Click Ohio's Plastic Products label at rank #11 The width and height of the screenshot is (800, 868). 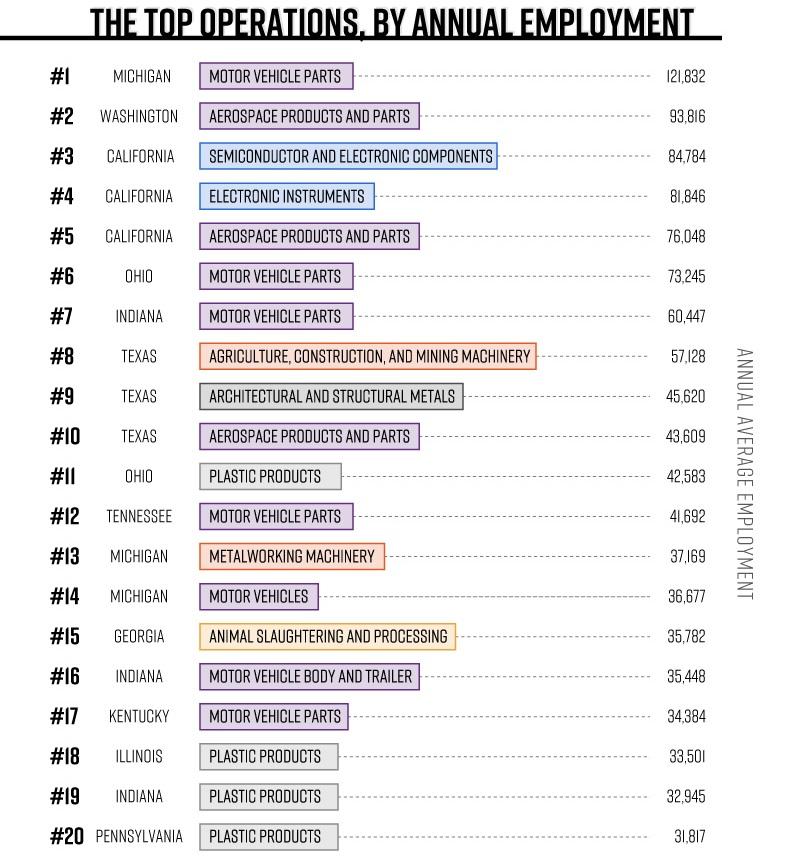tap(270, 476)
